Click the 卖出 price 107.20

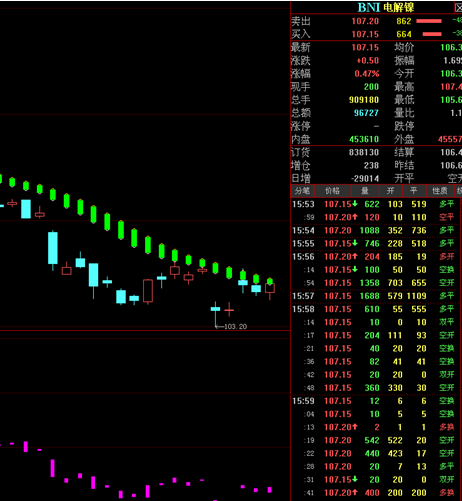click(365, 21)
